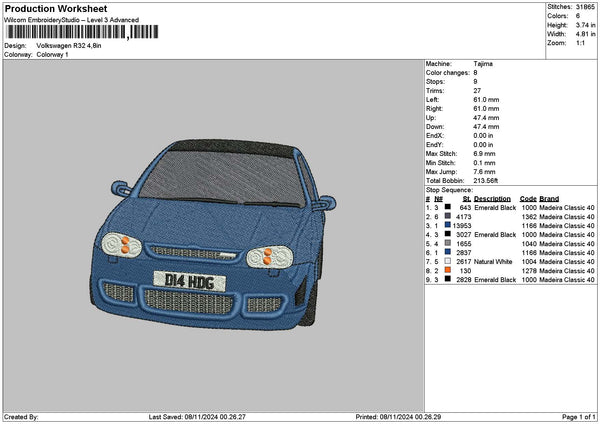Click 'Natural White' description in row 7
Viewport: 600px width, 424px height.
point(493,262)
